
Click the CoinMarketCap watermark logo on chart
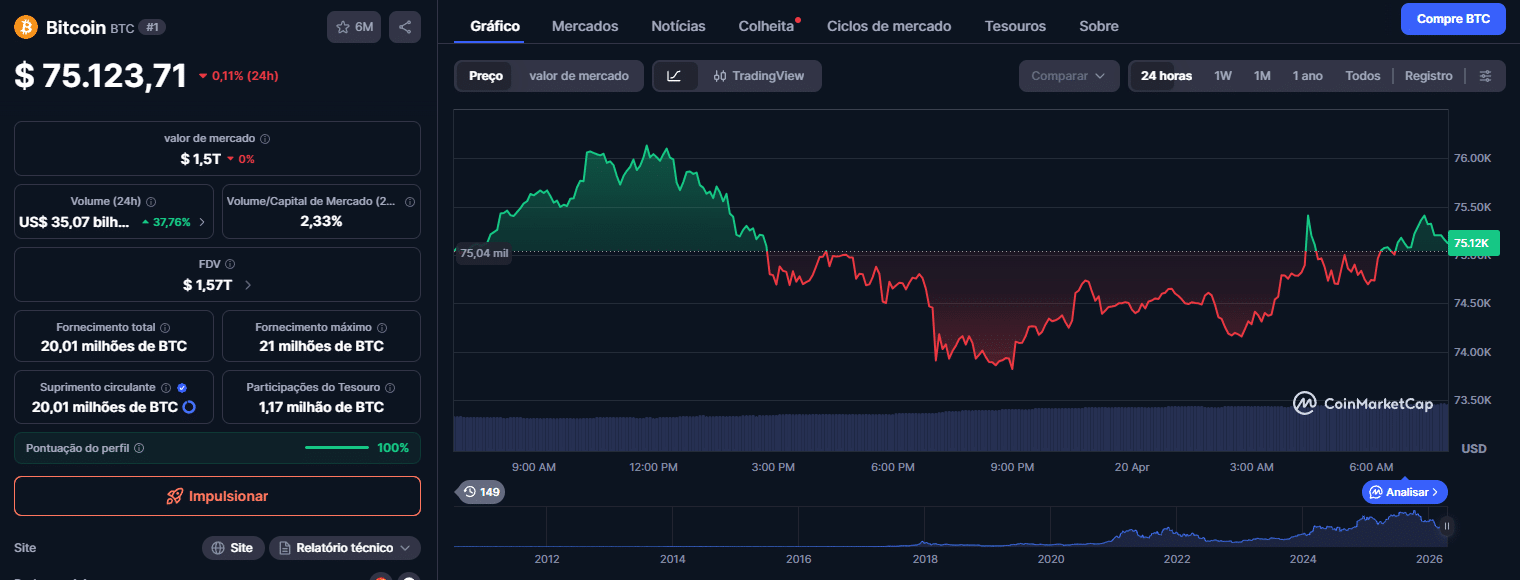point(1305,403)
